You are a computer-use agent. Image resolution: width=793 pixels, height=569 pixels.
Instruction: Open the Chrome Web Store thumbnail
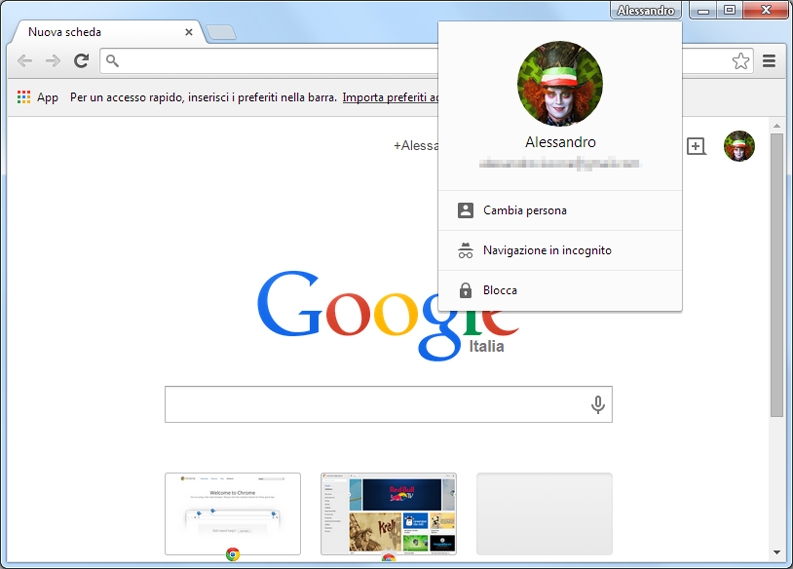pos(388,514)
